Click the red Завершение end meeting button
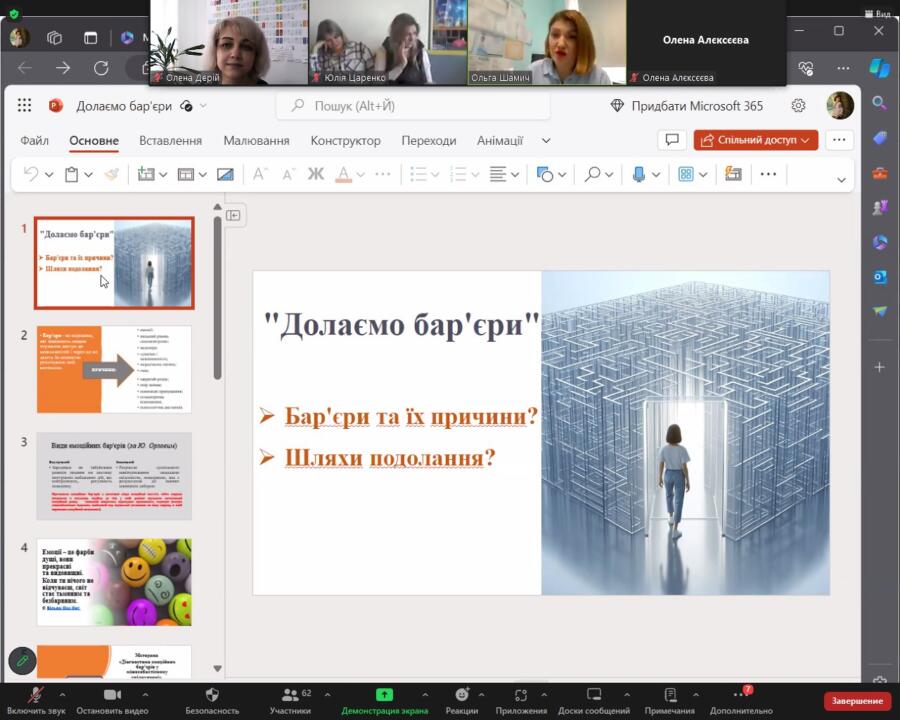This screenshot has width=900, height=720. [x=857, y=700]
